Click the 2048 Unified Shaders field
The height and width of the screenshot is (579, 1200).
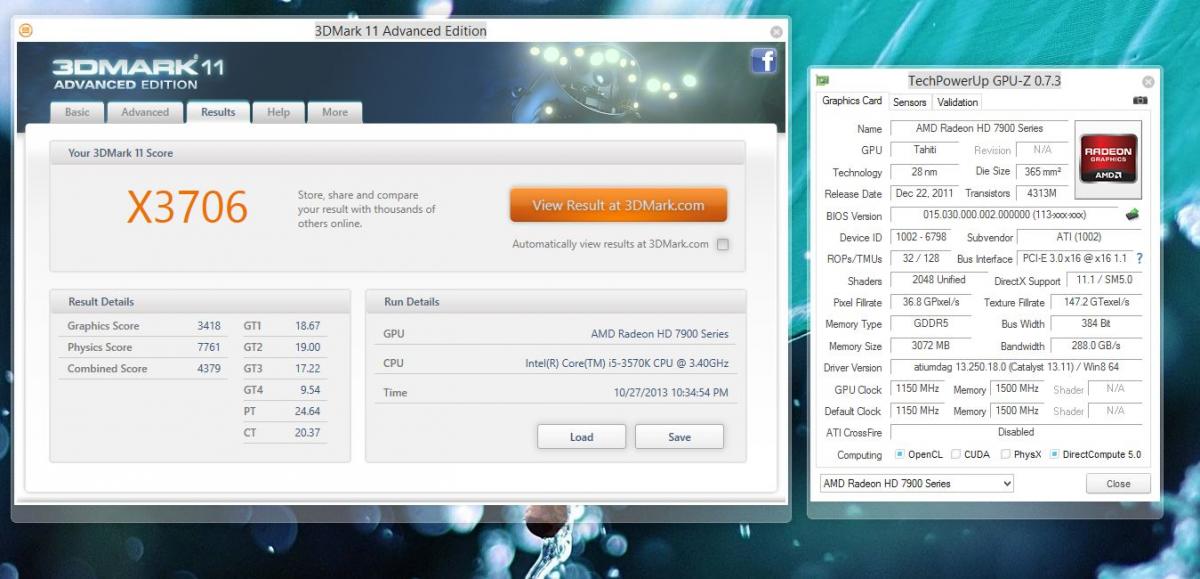[939, 280]
